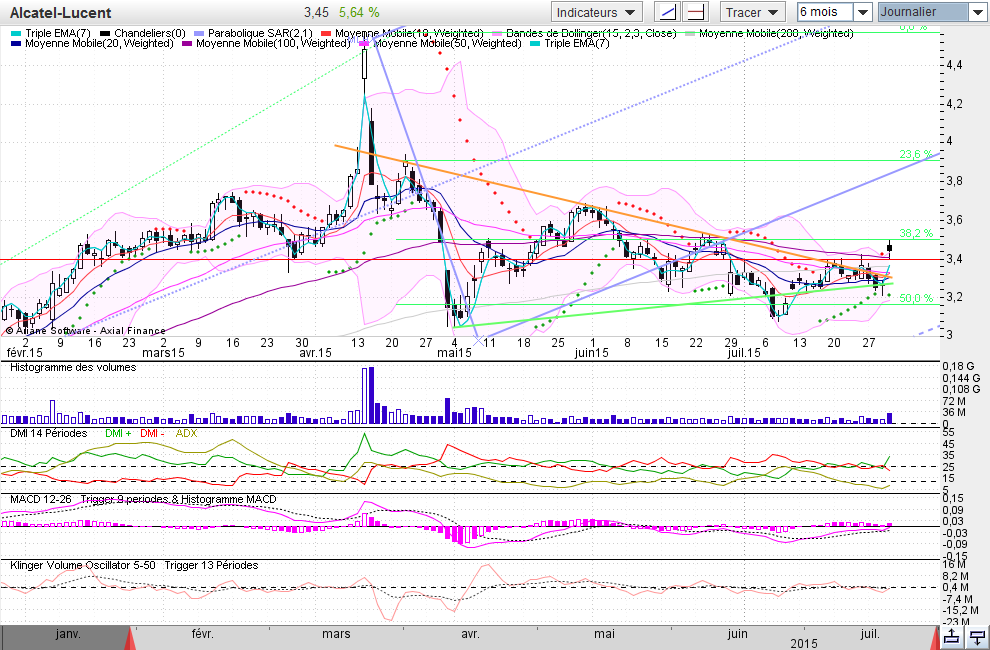Click the move-panel-down arrow icon at bottom right

click(x=977, y=637)
